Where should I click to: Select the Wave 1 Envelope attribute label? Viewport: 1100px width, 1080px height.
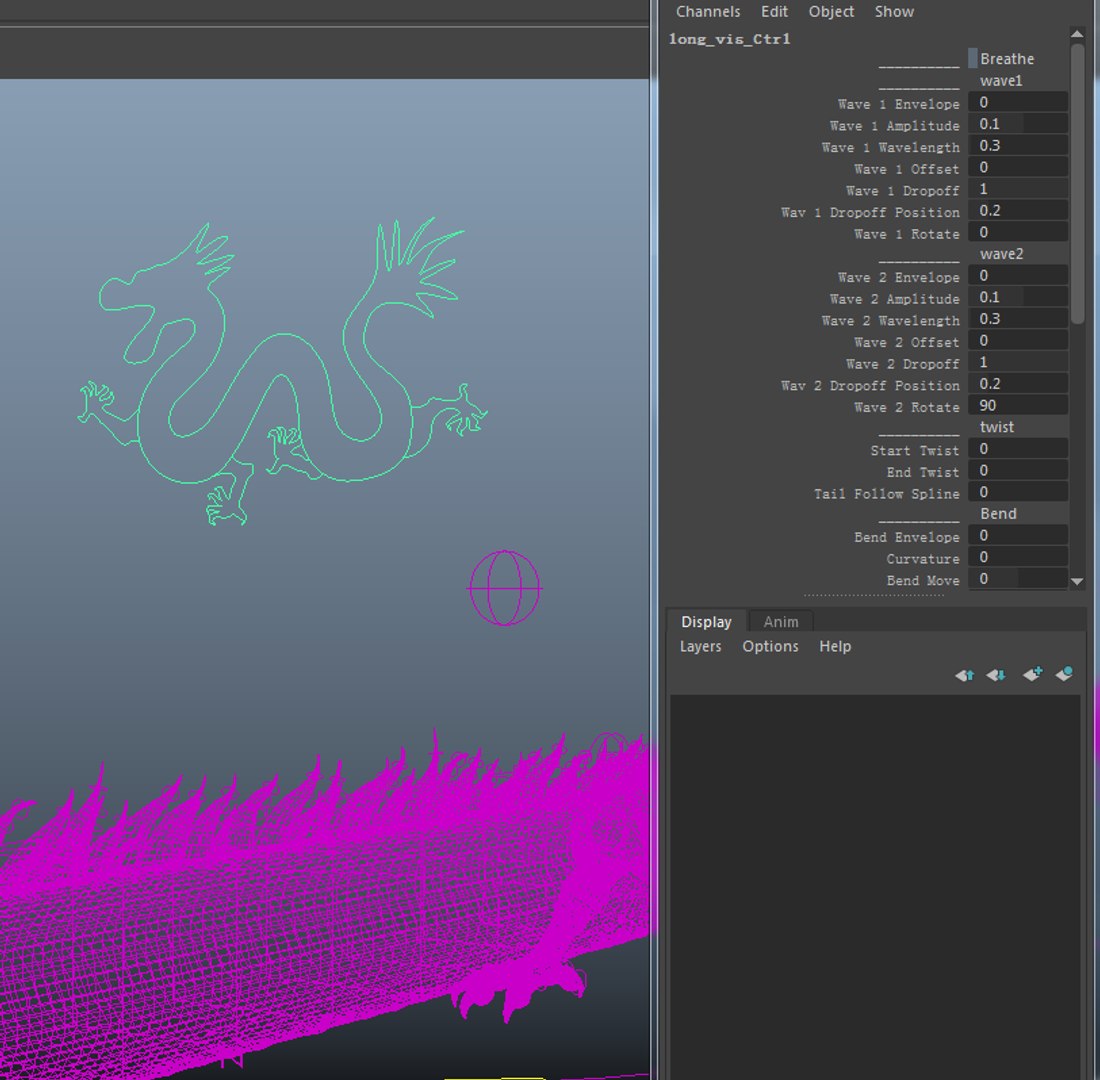pos(898,104)
